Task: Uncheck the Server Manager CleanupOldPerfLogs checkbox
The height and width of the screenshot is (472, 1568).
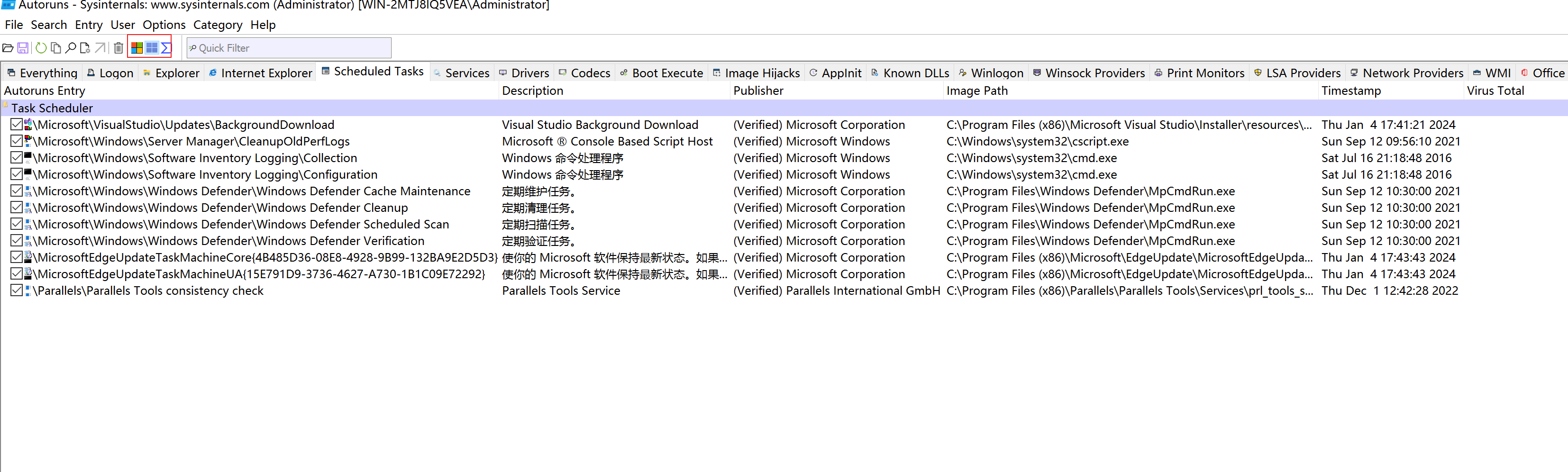Action: click(x=17, y=141)
